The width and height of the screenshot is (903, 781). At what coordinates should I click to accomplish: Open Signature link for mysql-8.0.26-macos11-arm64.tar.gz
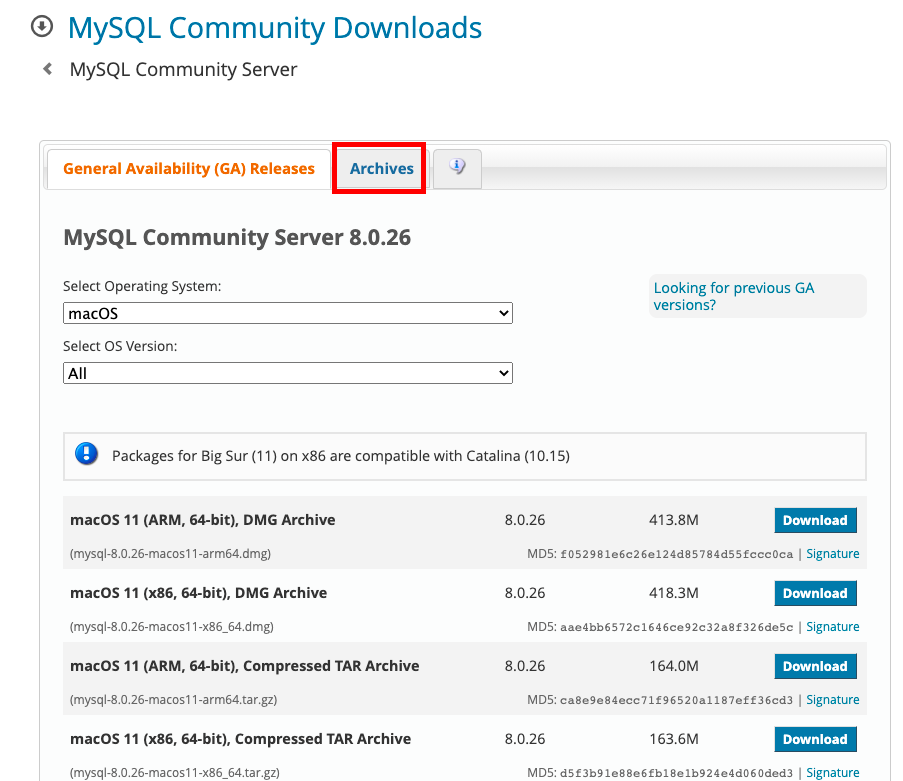pyautogui.click(x=832, y=700)
